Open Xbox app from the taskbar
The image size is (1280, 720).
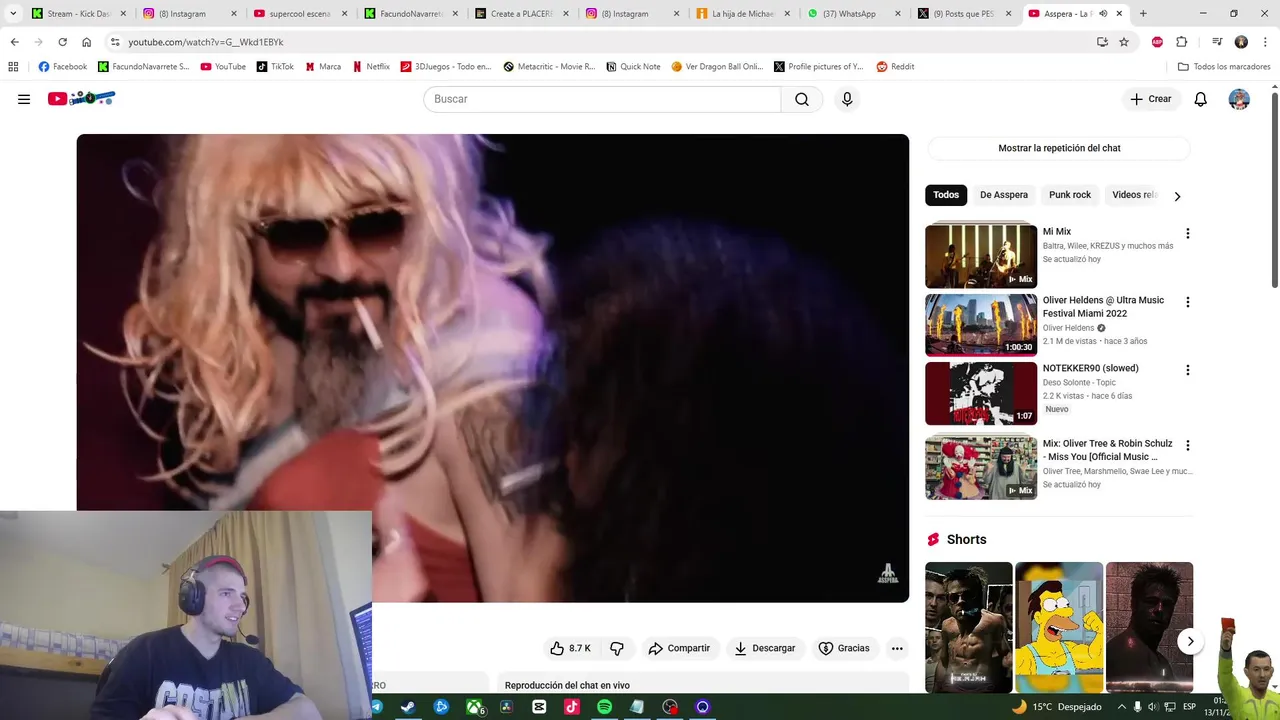point(475,707)
